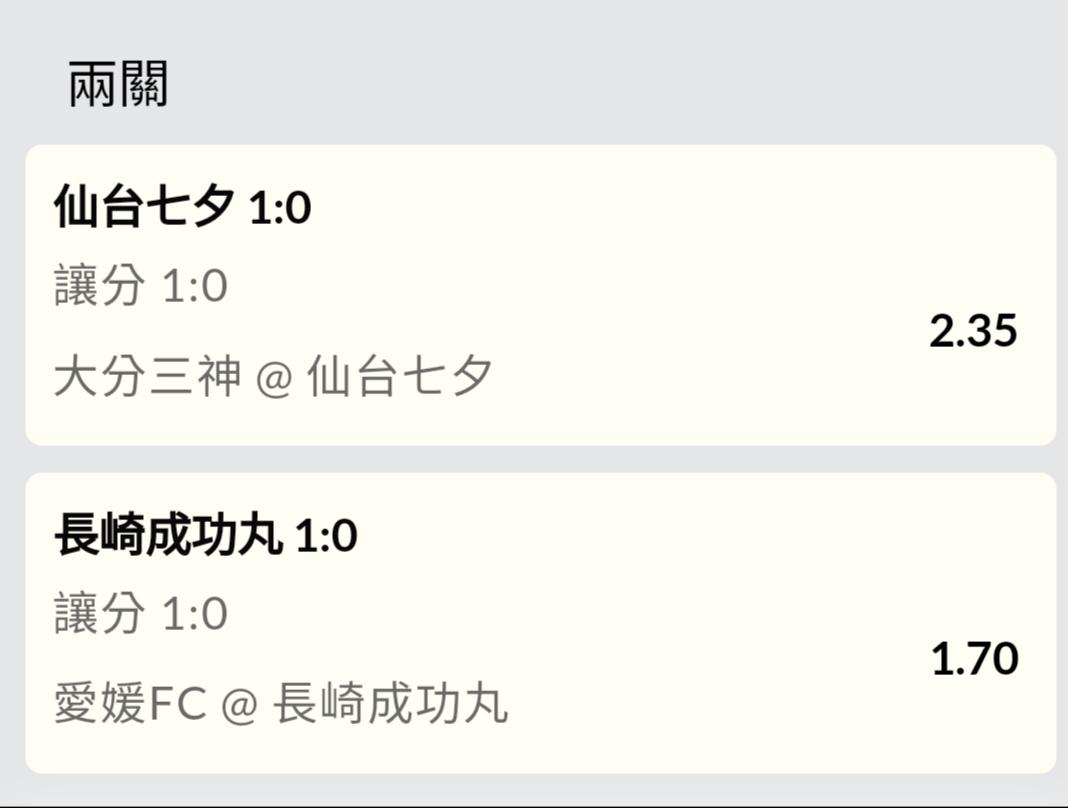The height and width of the screenshot is (808, 1068).
Task: Click 讓分 1:0 label in 長崎成功丸 card
Action: 141,614
